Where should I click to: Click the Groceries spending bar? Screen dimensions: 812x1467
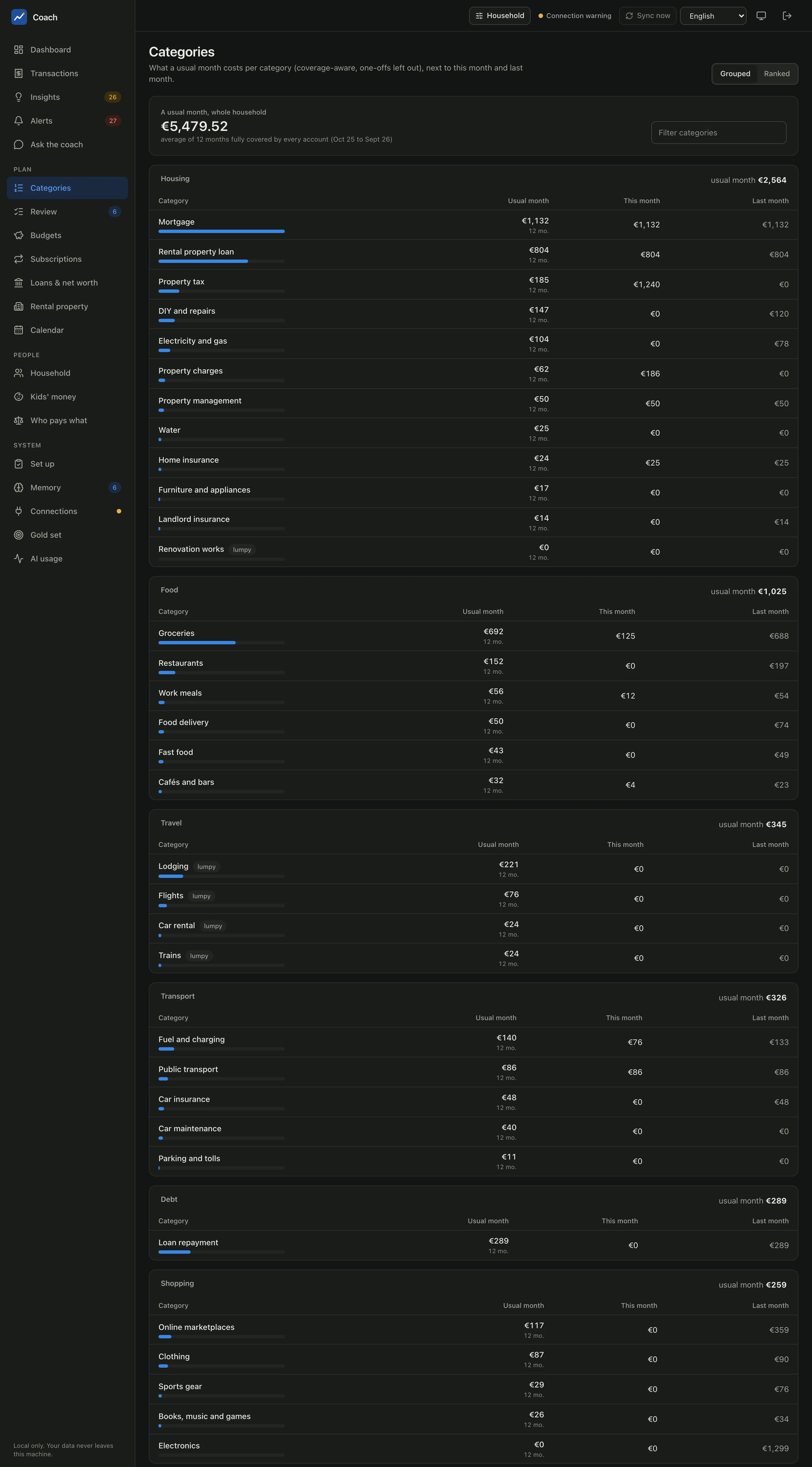[x=221, y=643]
